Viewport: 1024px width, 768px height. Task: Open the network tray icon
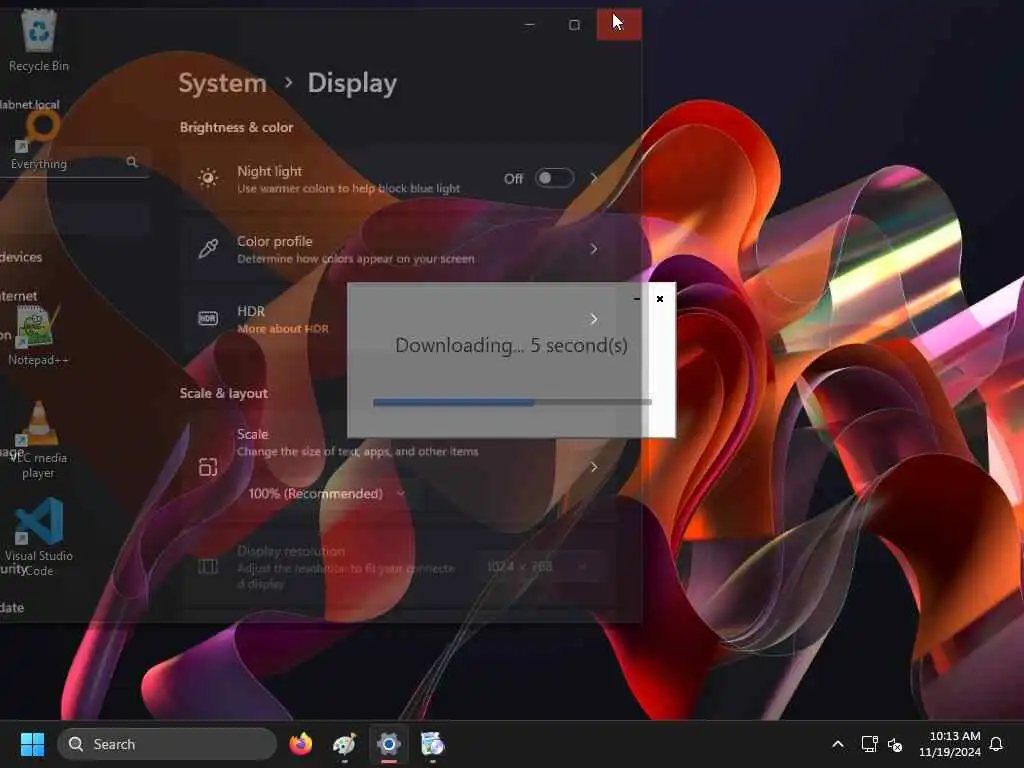pos(869,744)
